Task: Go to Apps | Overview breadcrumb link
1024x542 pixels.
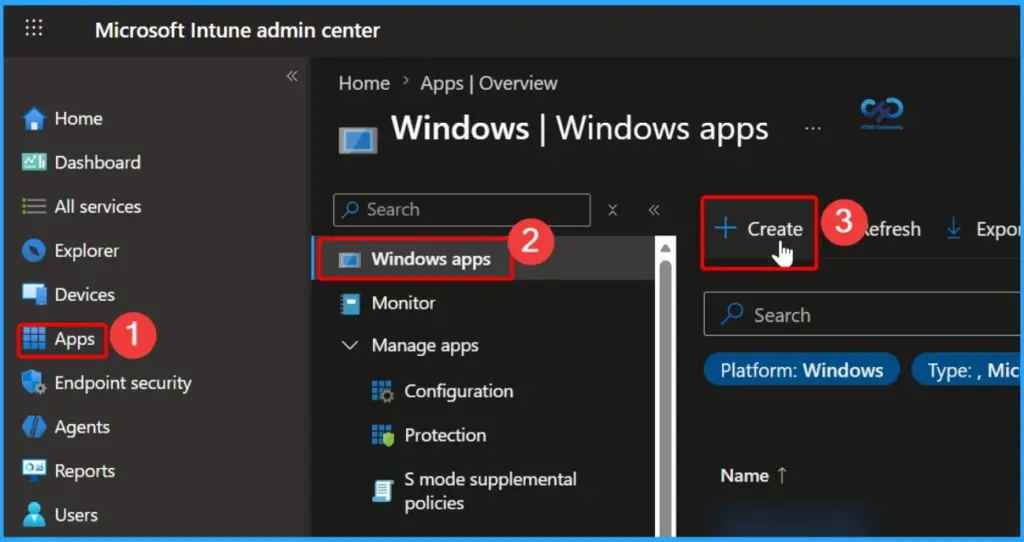Action: (x=488, y=83)
